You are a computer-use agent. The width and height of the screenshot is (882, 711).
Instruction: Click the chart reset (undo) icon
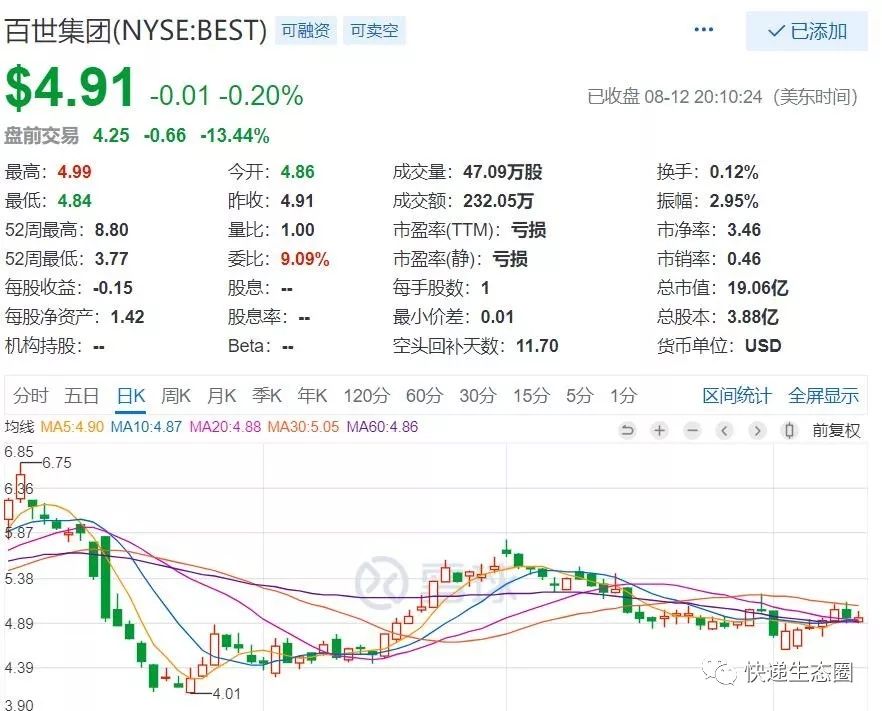tap(628, 431)
